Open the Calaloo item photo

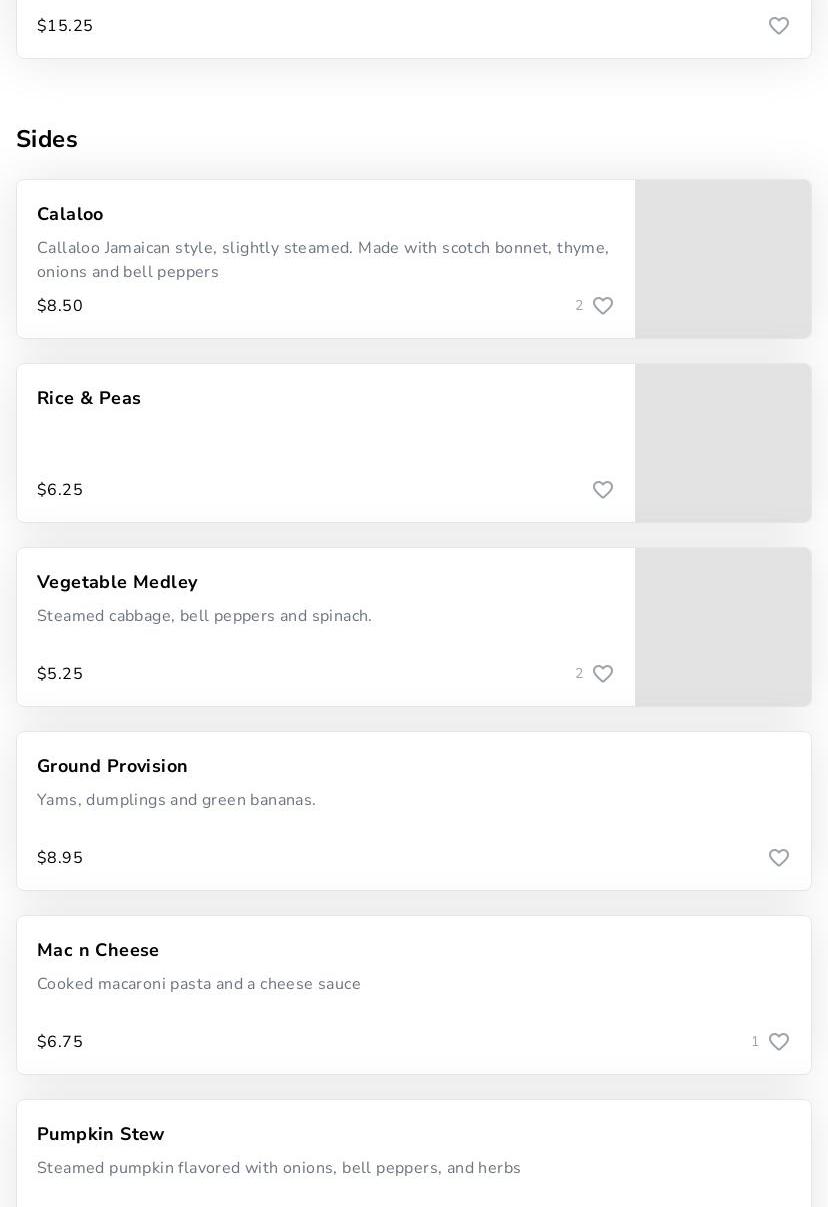point(723,259)
